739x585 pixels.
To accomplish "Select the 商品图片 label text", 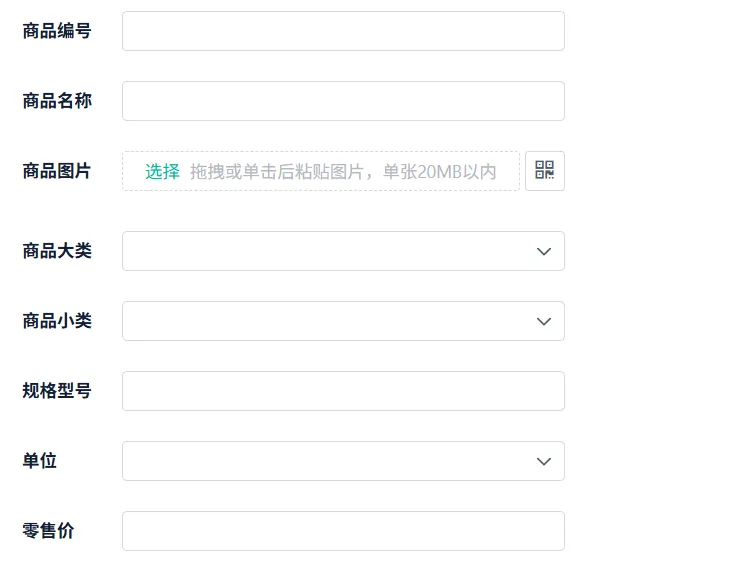I will pos(57,171).
